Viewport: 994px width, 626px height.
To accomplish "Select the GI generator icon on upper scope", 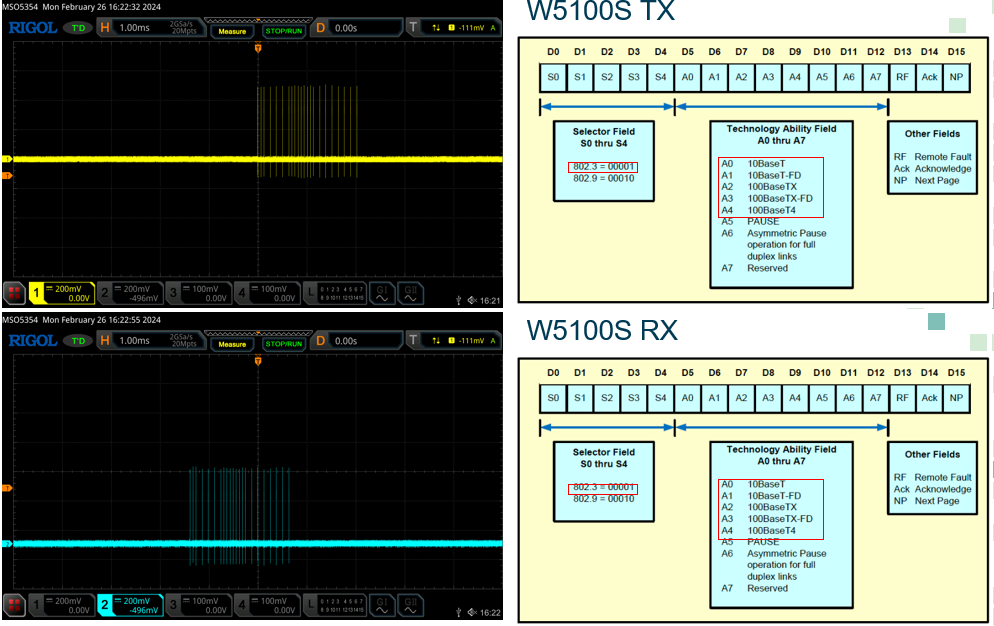I will point(382,293).
